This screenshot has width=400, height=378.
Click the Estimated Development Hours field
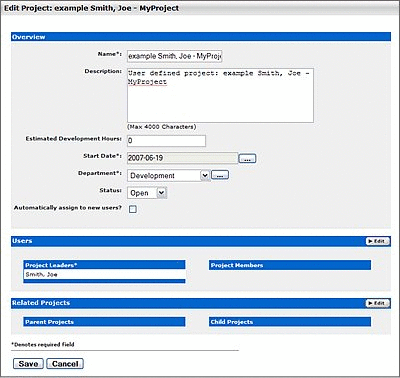point(166,141)
